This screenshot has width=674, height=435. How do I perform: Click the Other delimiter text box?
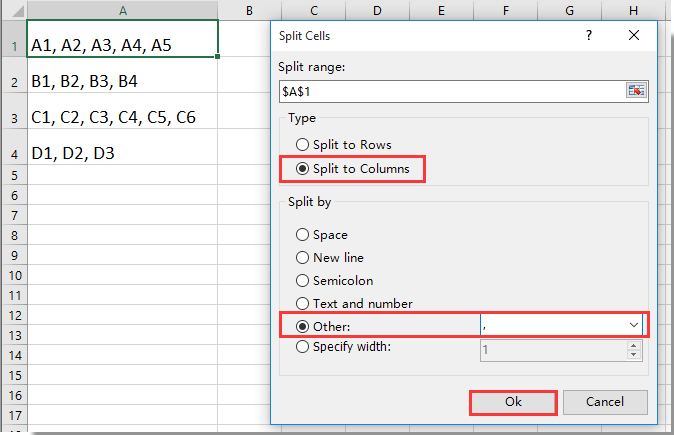[553, 325]
